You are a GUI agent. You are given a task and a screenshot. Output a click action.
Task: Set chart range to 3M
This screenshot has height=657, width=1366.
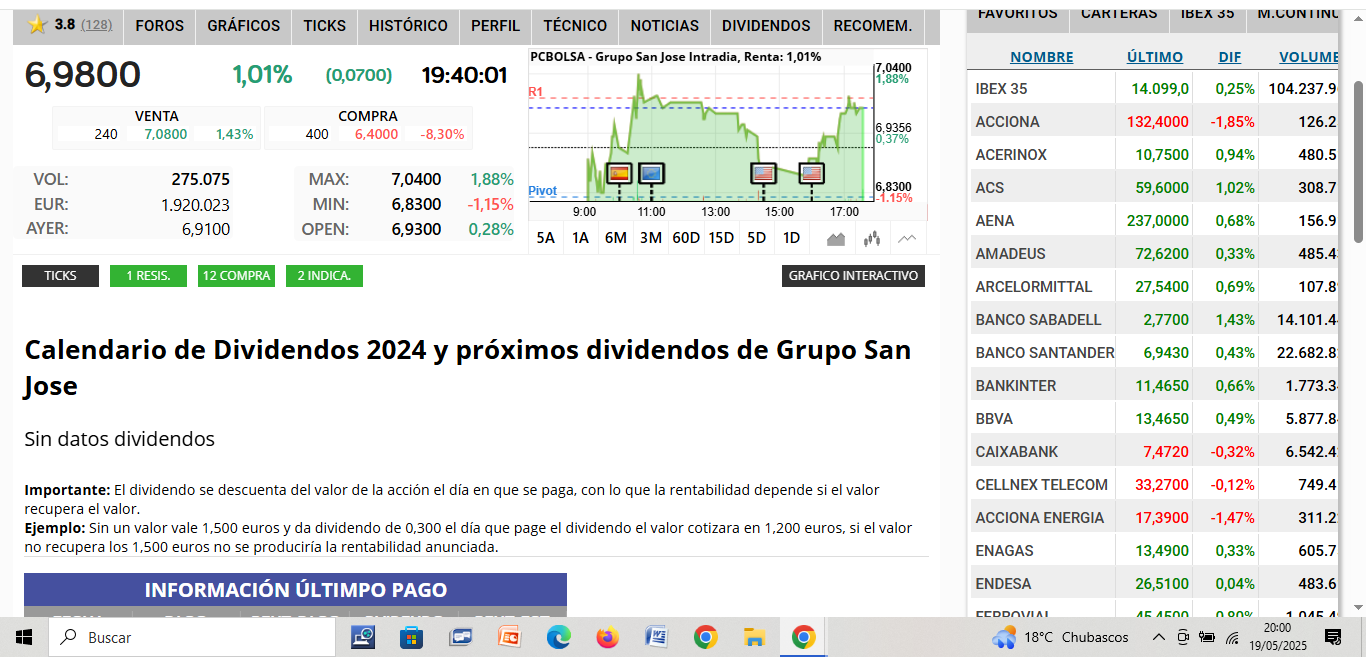pos(651,238)
